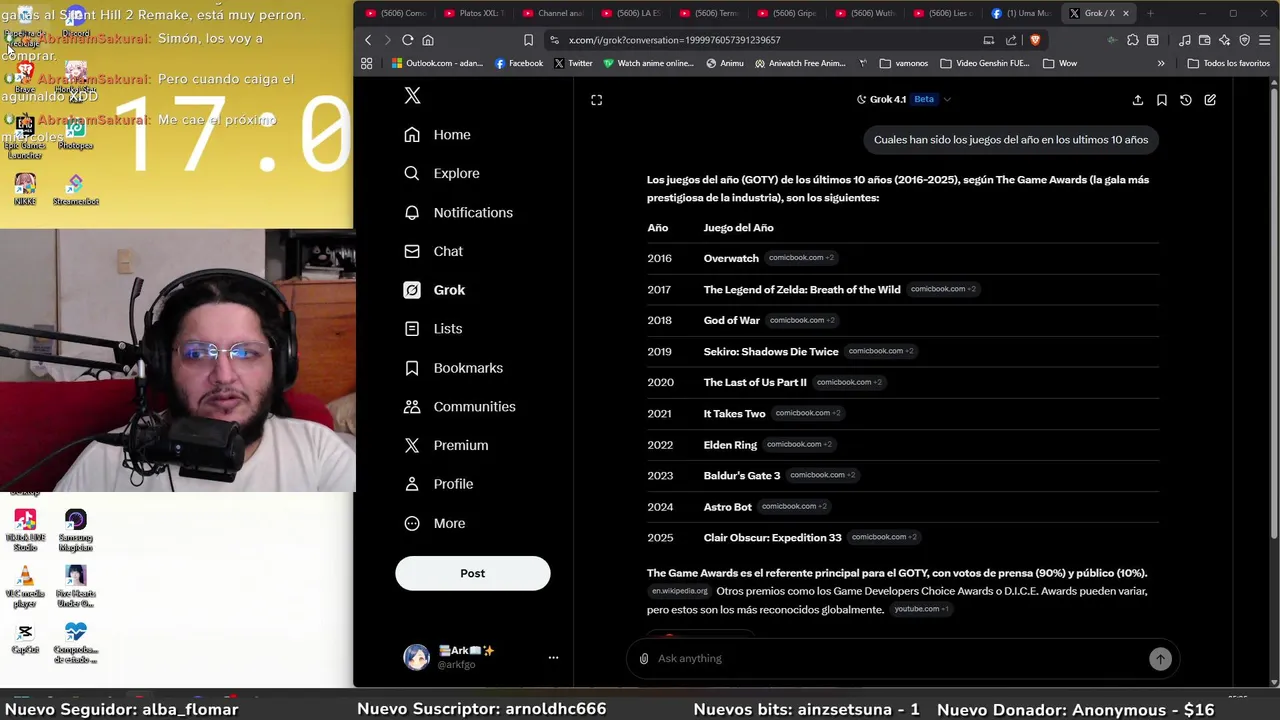The height and width of the screenshot is (720, 1280).
Task: Open en.wikipedia.org source citation
Action: click(x=679, y=591)
